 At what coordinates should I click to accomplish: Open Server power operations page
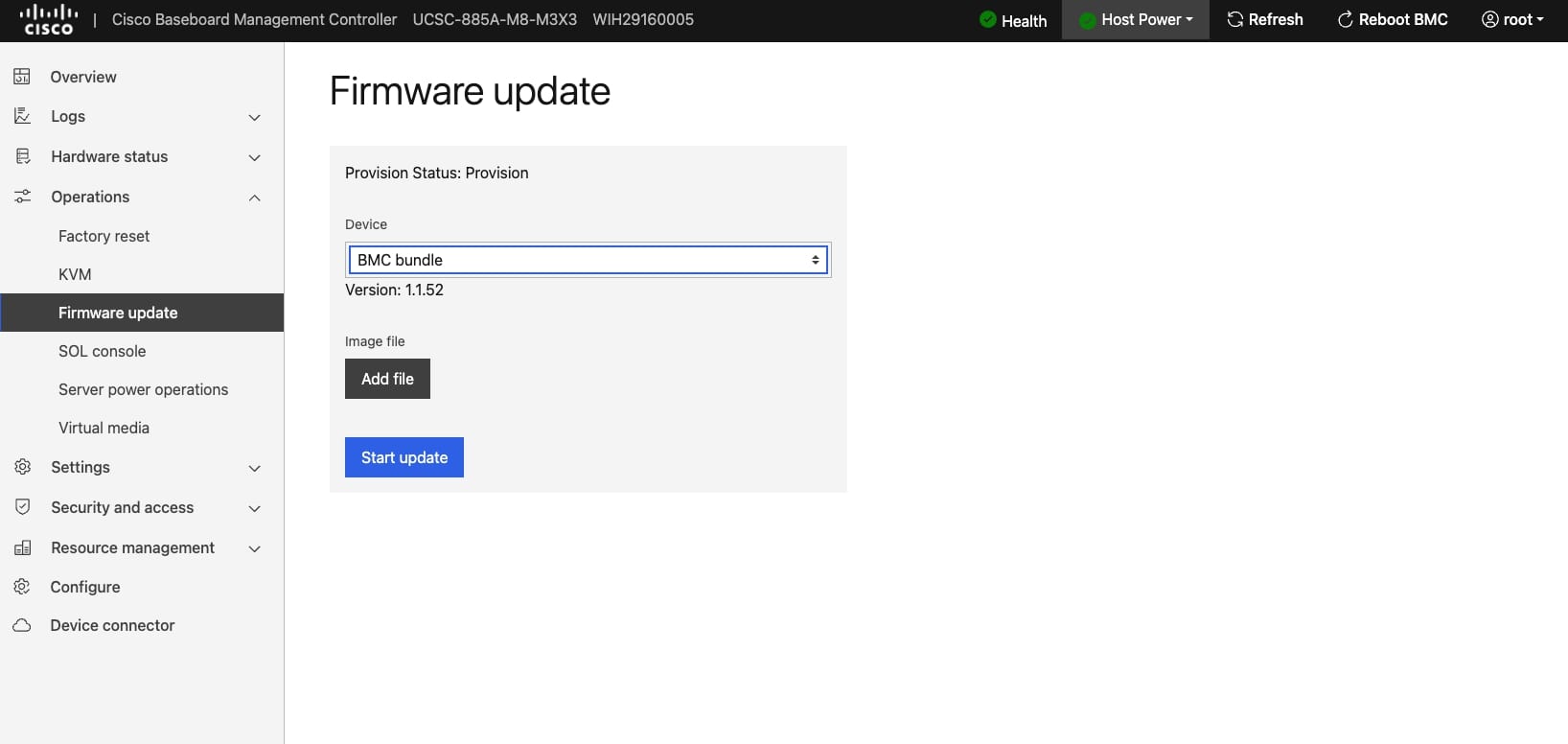[x=144, y=389]
